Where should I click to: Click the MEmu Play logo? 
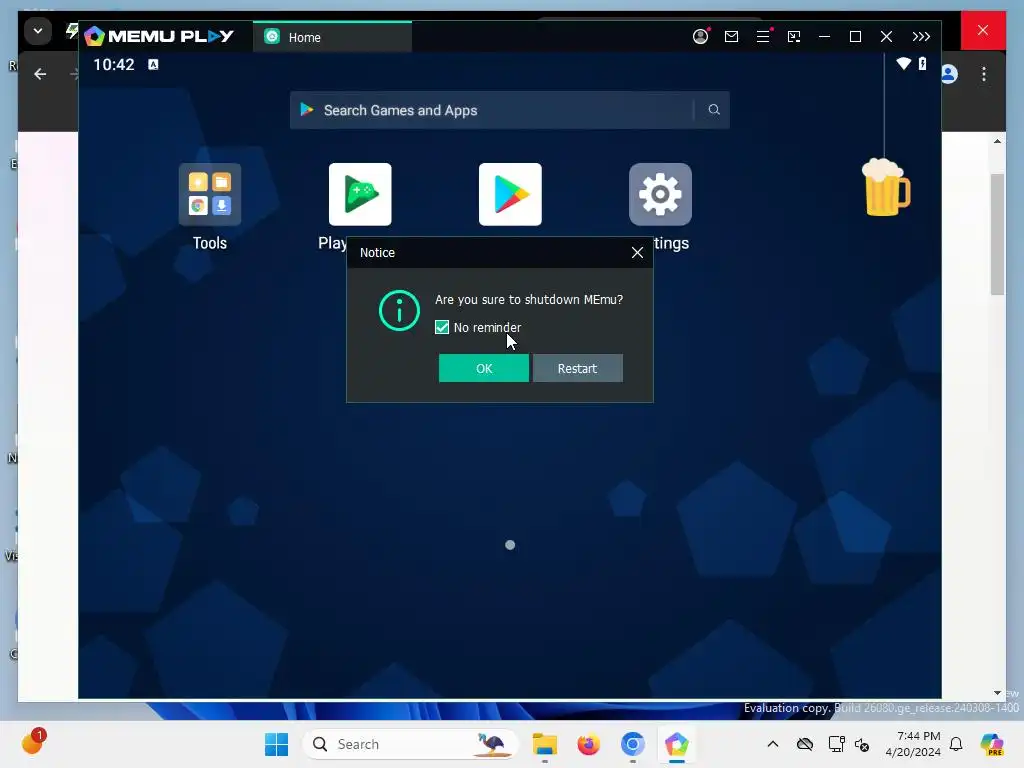coord(159,36)
